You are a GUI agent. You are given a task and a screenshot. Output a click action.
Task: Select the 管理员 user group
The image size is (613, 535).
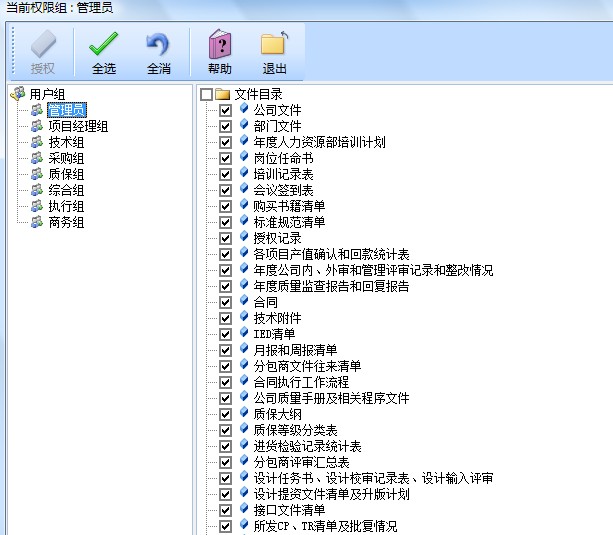click(67, 110)
